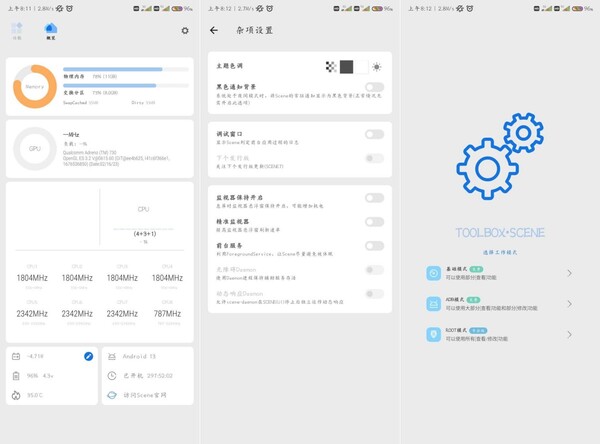Enable 精准监视器 switch
The width and height of the screenshot is (600, 444).
tap(374, 222)
